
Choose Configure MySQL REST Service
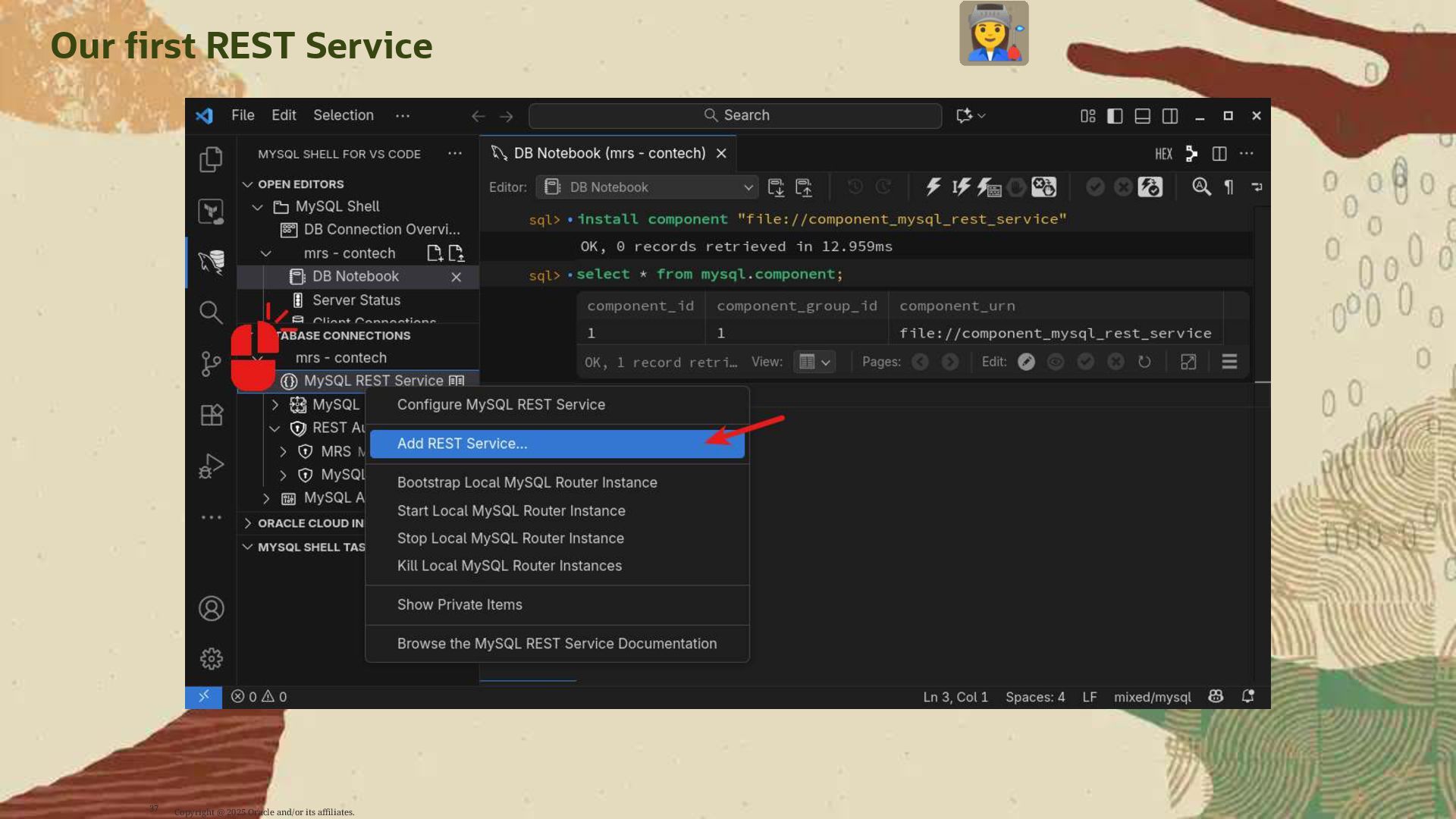pos(500,405)
